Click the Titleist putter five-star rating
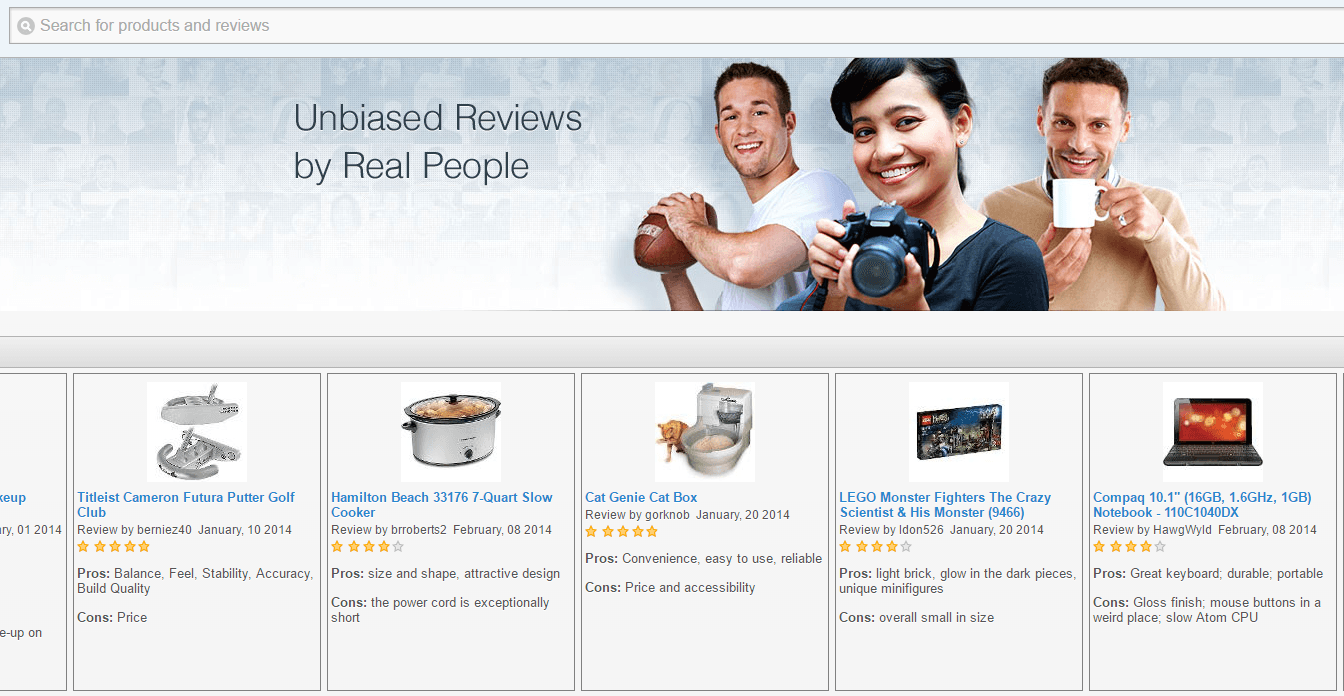Screen dimensions: 1344x696 coord(114,547)
